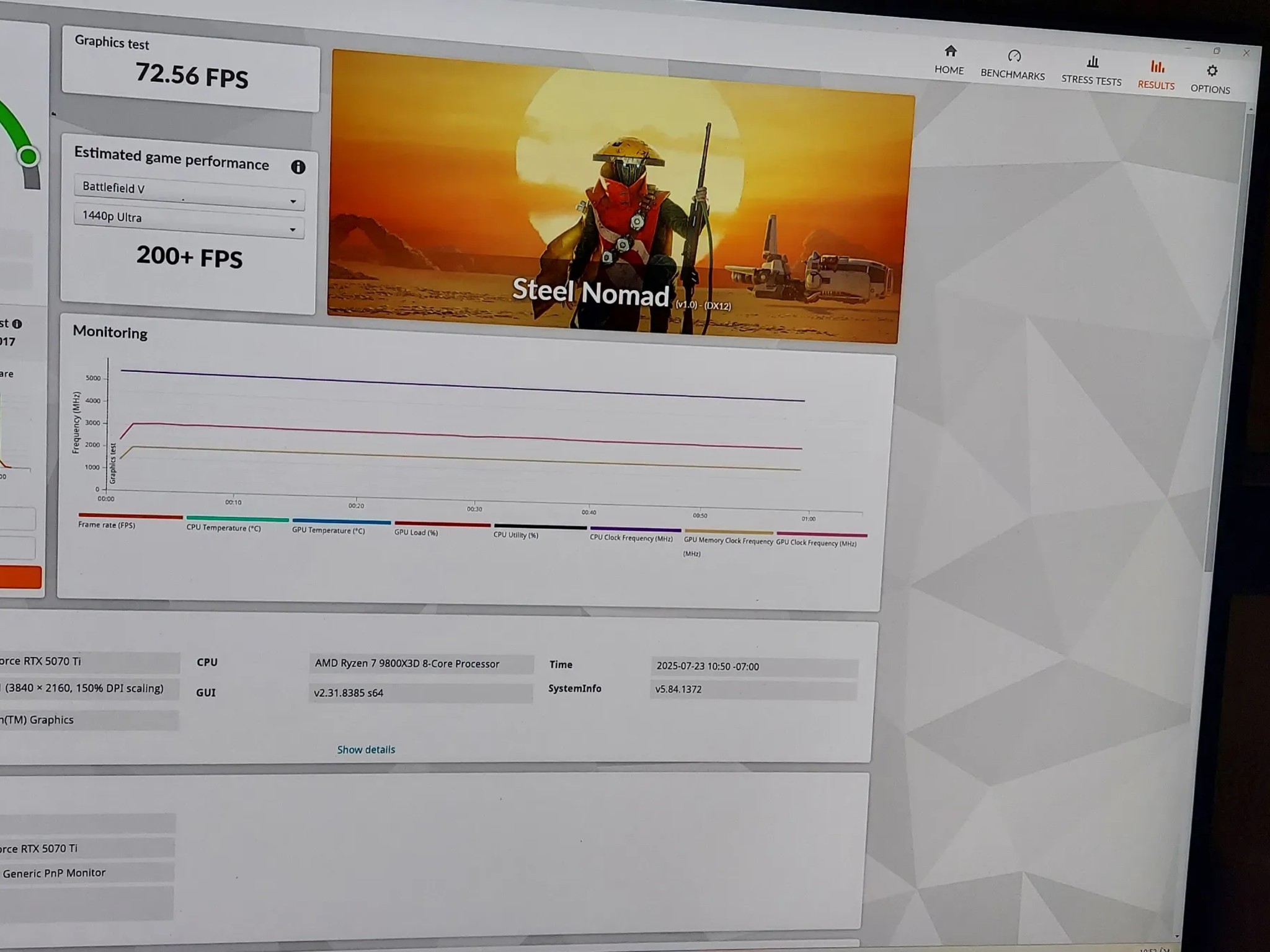Open the Options gear icon

(x=1212, y=71)
